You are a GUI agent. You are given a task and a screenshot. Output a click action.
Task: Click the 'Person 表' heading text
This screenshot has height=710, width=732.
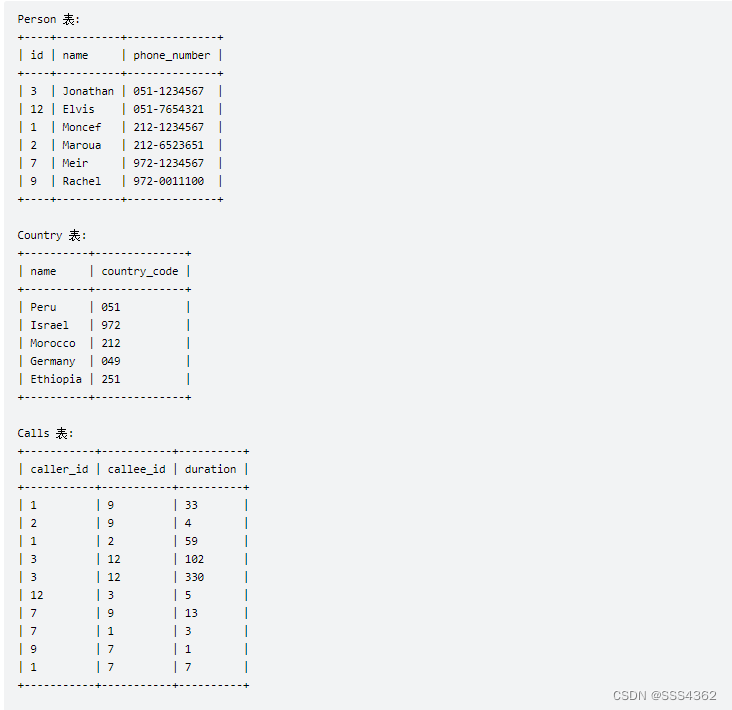tap(49, 19)
